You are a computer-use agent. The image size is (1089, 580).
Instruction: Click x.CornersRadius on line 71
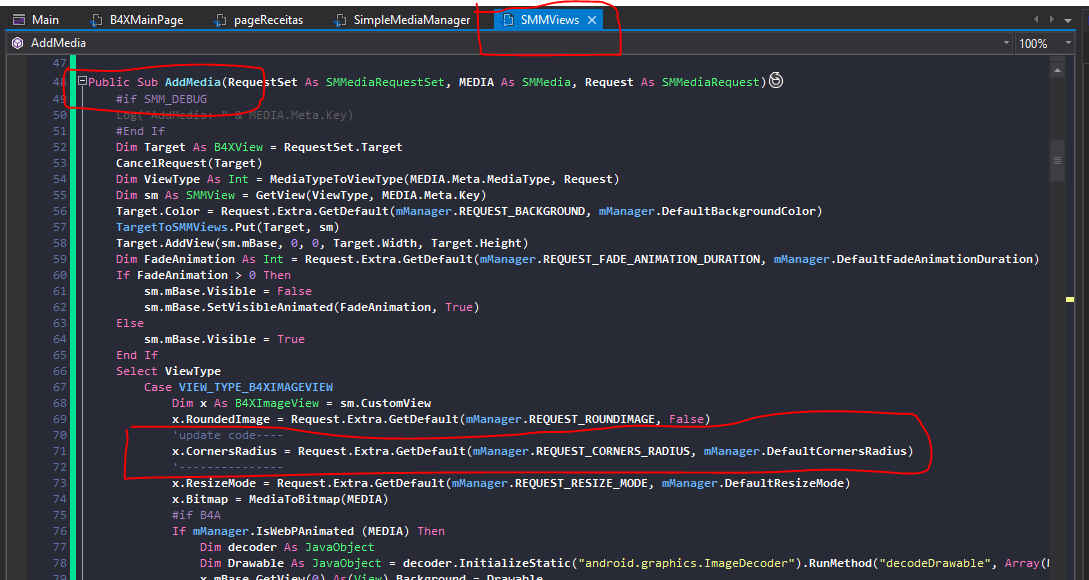(224, 451)
